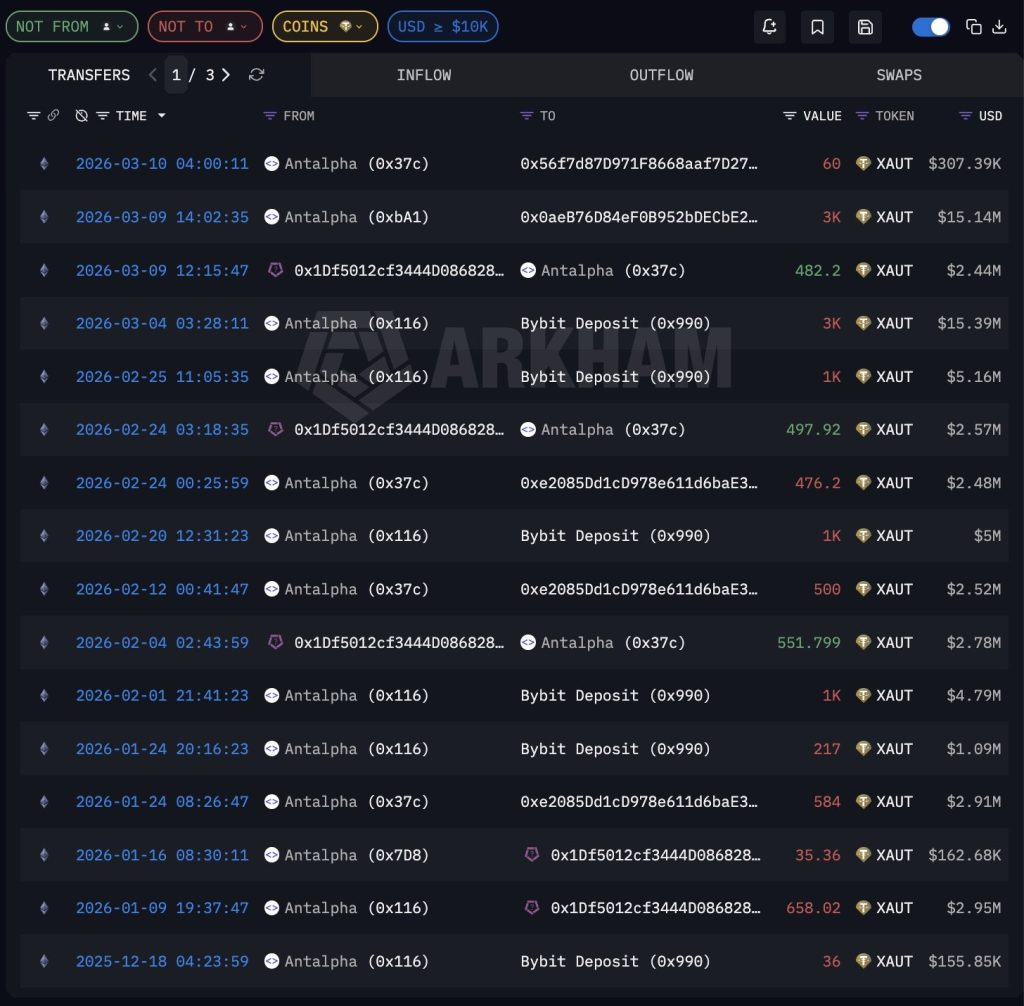This screenshot has width=1024, height=1006.
Task: Refresh the transfers list
Action: 258,74
